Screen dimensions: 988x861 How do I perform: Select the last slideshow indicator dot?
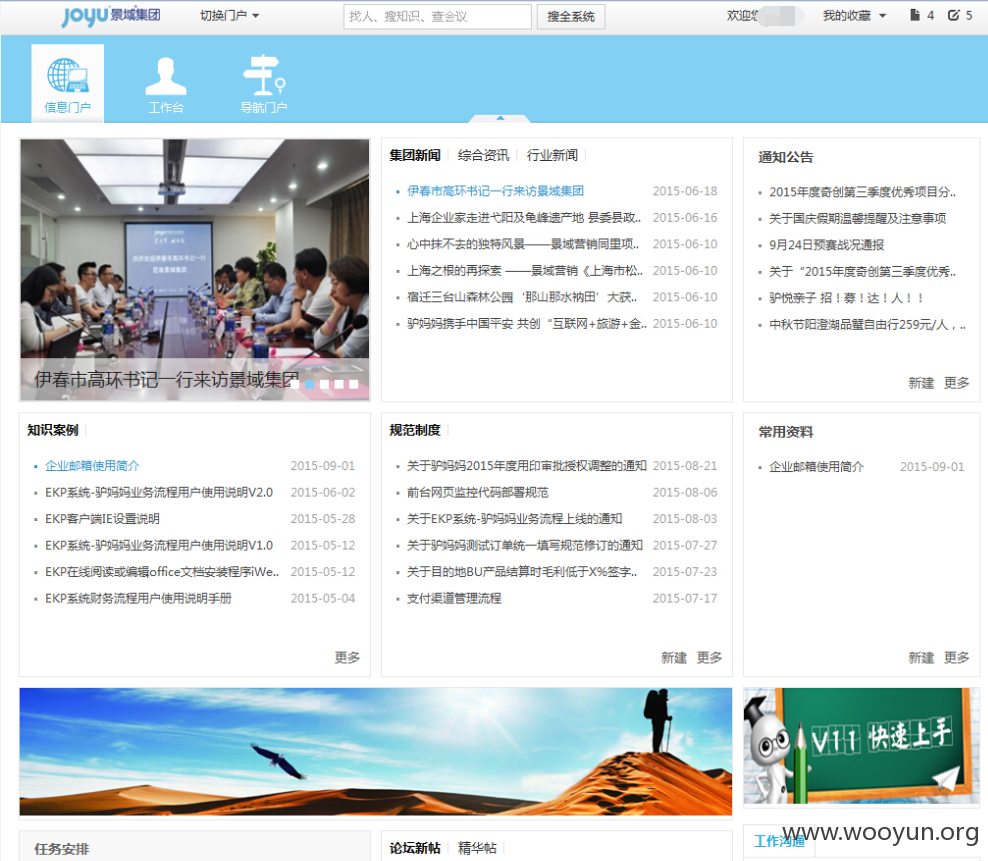(x=353, y=384)
